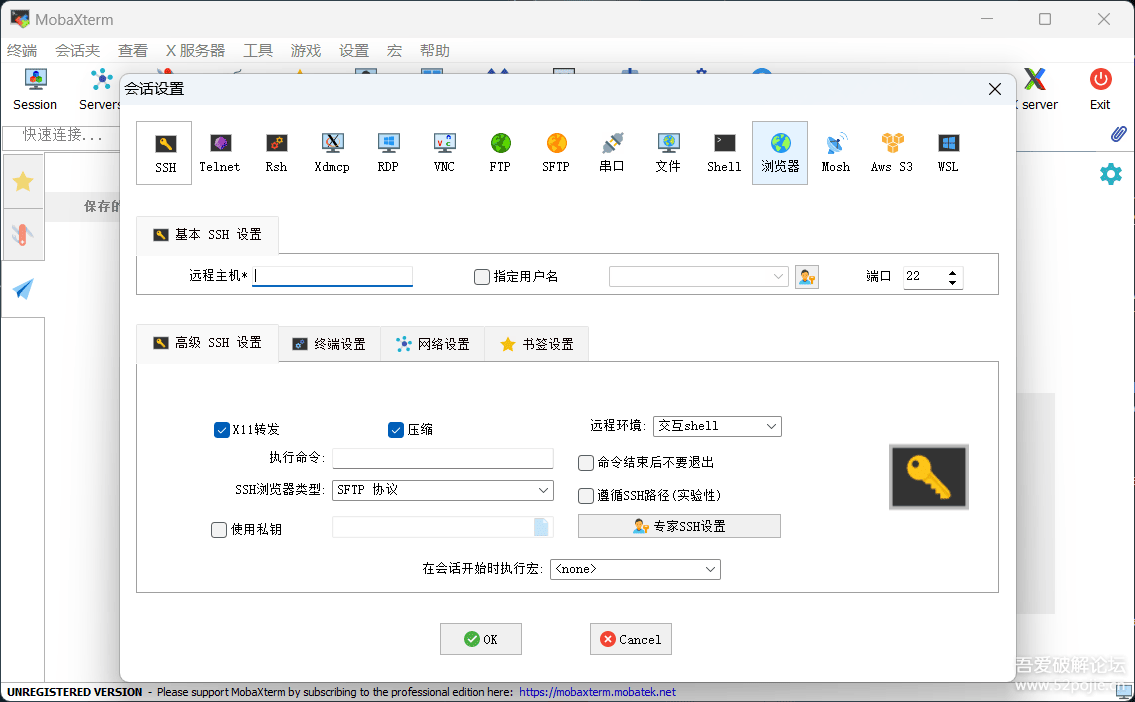Open the 远程环境 dropdown
Image resolution: width=1135 pixels, height=702 pixels.
click(717, 426)
